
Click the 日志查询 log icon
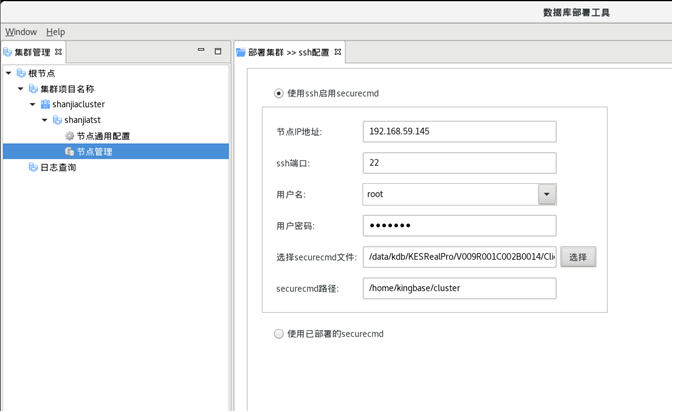(x=33, y=168)
